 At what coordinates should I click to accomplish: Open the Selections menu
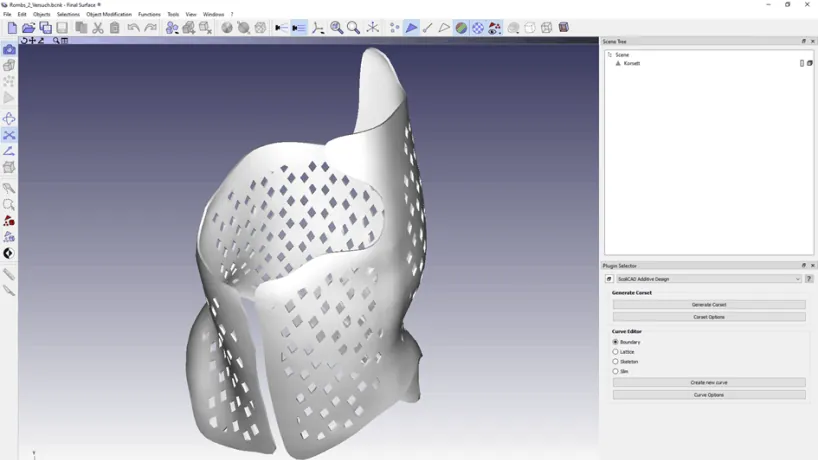68,14
